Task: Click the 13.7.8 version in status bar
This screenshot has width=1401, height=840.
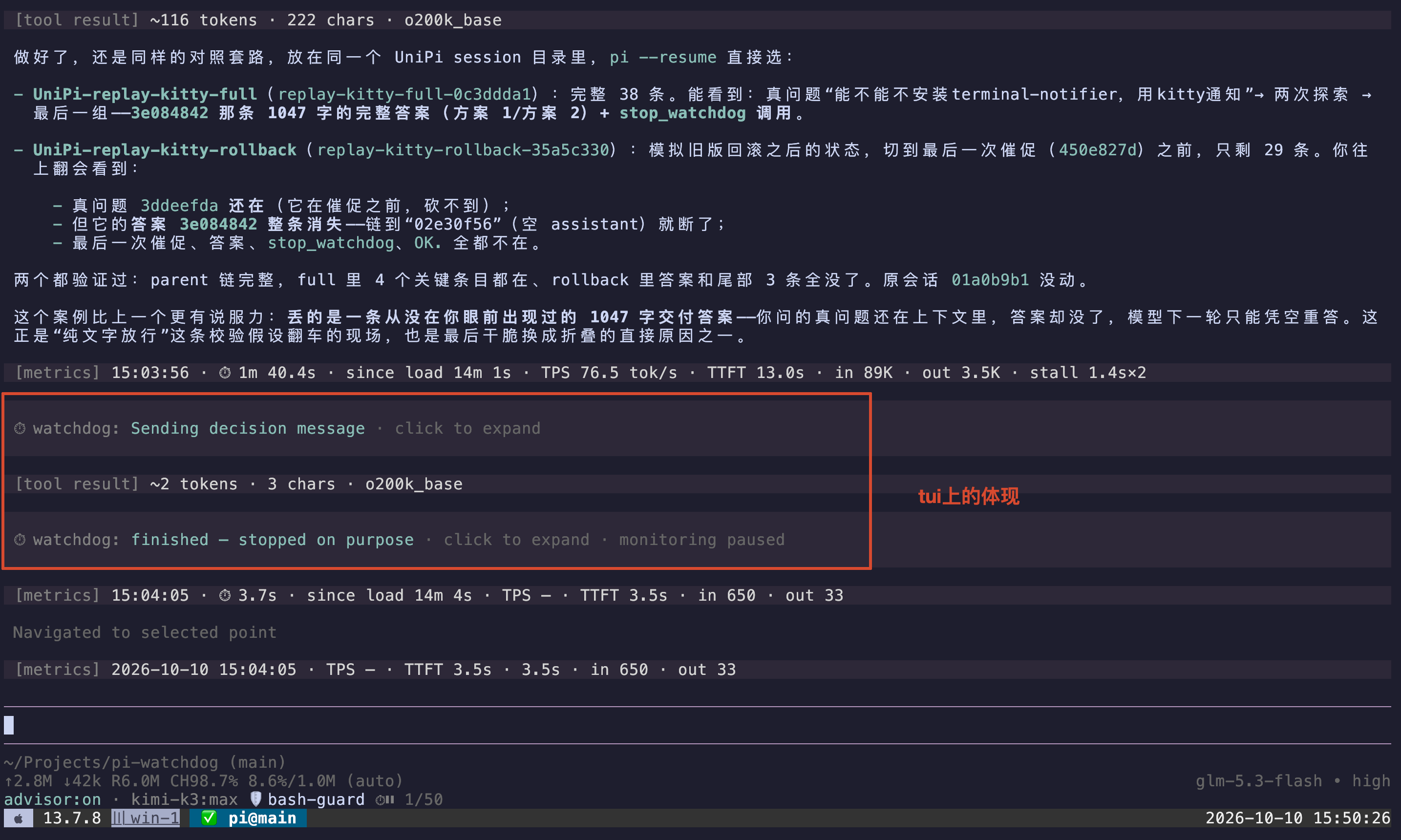Action: click(x=72, y=818)
